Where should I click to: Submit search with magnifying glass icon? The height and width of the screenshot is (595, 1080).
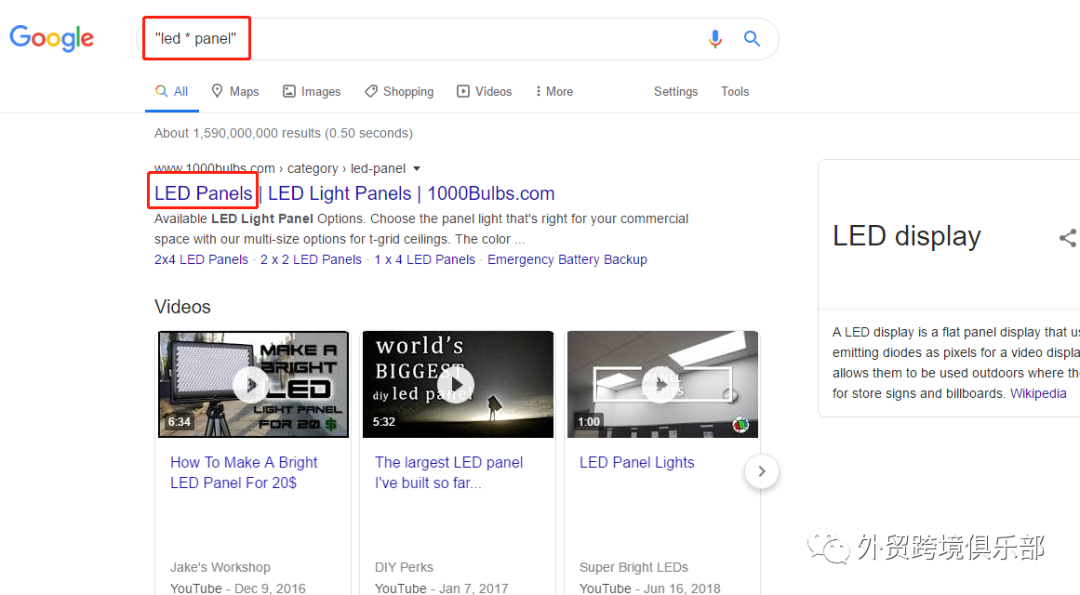pyautogui.click(x=751, y=39)
